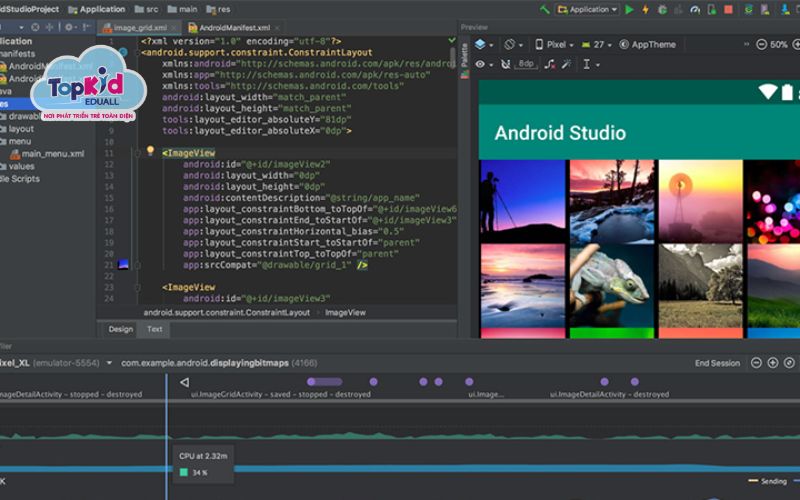The image size is (800, 500).
Task: Start debugging with the green bug icon
Action: click(x=662, y=9)
